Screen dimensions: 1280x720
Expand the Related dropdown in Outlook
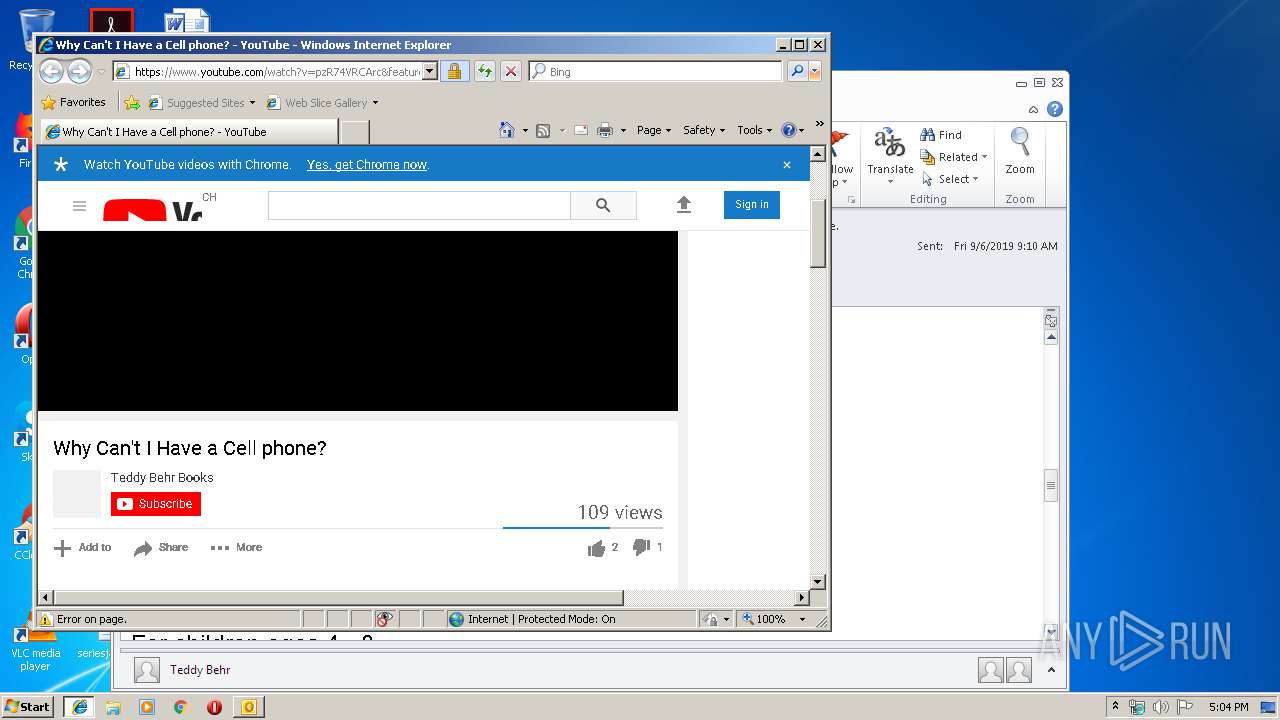984,157
